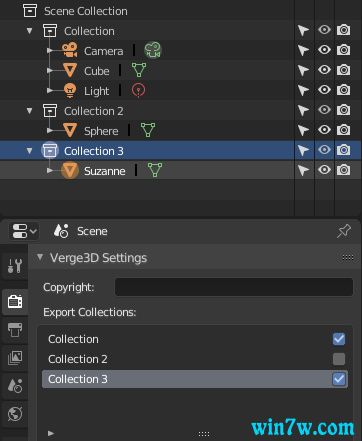The image size is (362, 441).
Task: Click the Scene Collection archive icon
Action: coord(30,11)
